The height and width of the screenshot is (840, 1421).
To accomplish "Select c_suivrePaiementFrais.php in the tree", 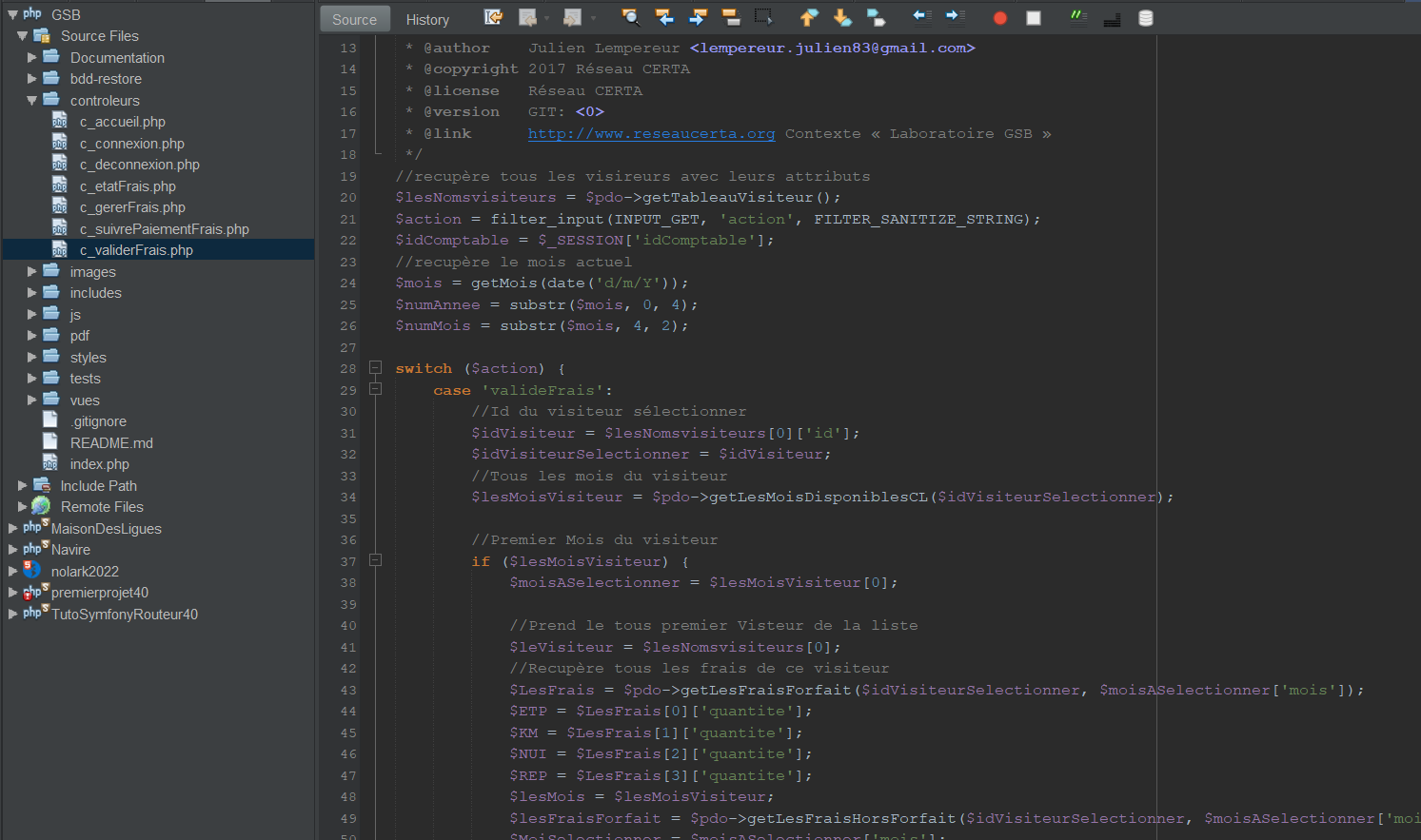I will 165,229.
